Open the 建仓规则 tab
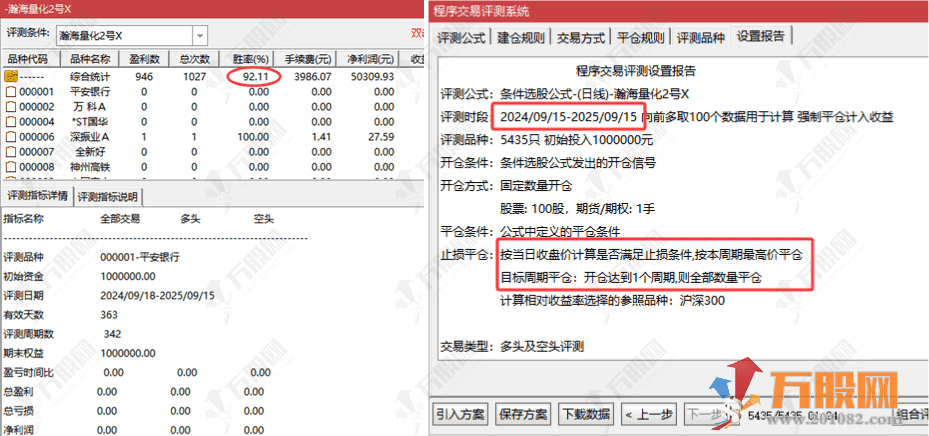This screenshot has height=436, width=929. click(521, 37)
